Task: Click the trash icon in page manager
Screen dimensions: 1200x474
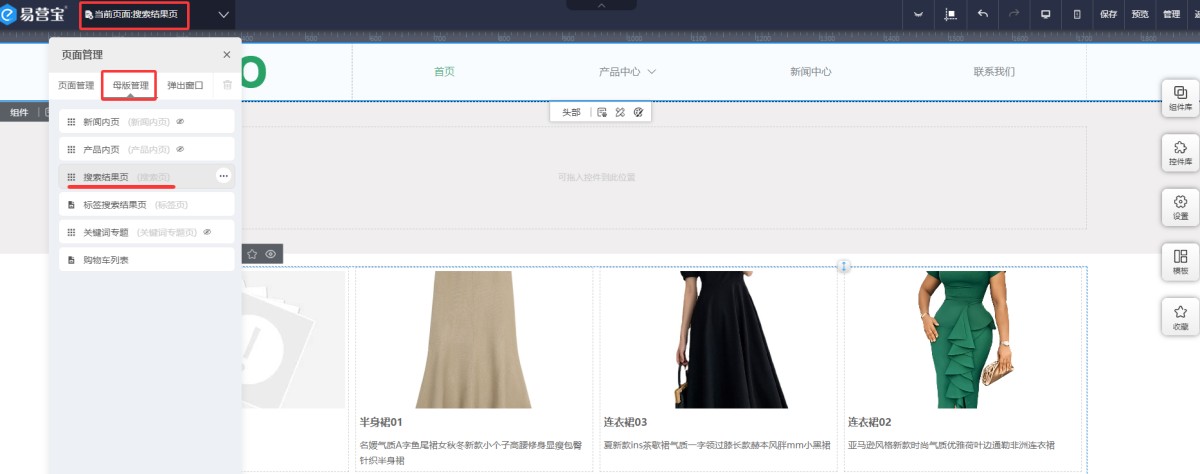Action: tap(227, 86)
